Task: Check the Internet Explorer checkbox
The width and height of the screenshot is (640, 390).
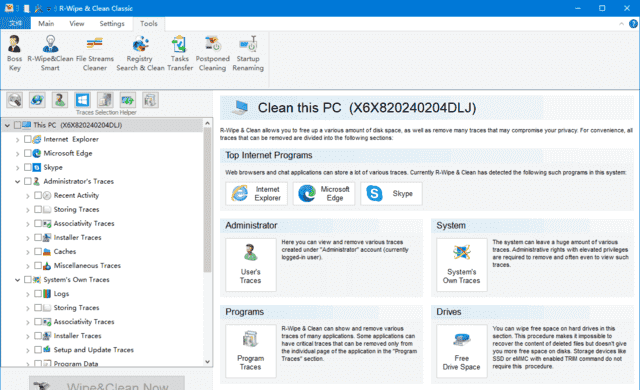Action: click(27, 139)
